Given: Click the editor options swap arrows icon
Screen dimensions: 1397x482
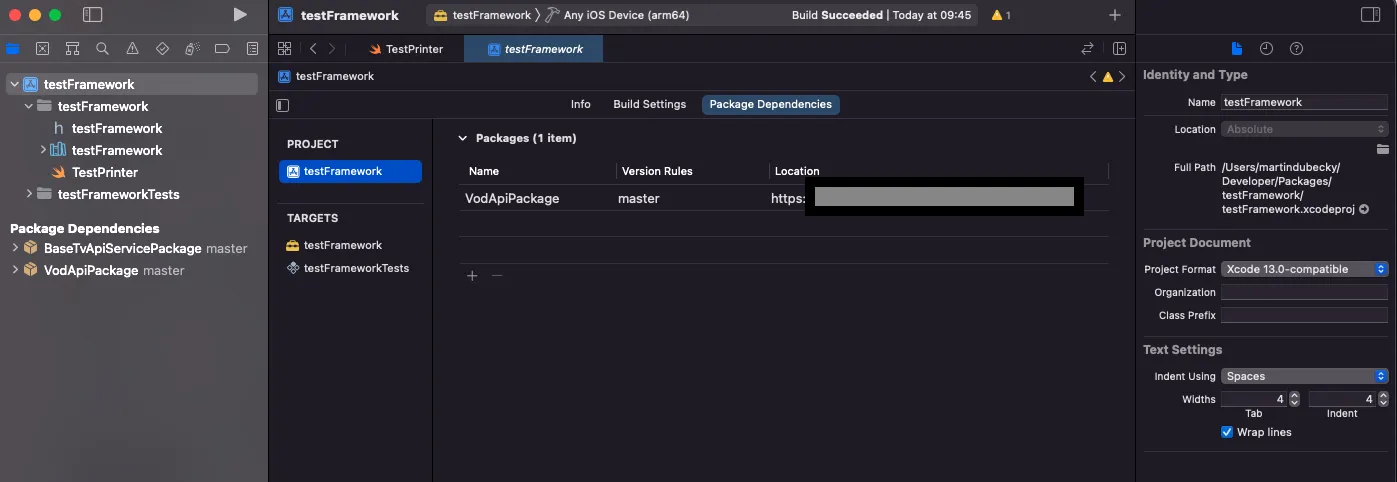Looking at the screenshot, I should point(1087,48).
